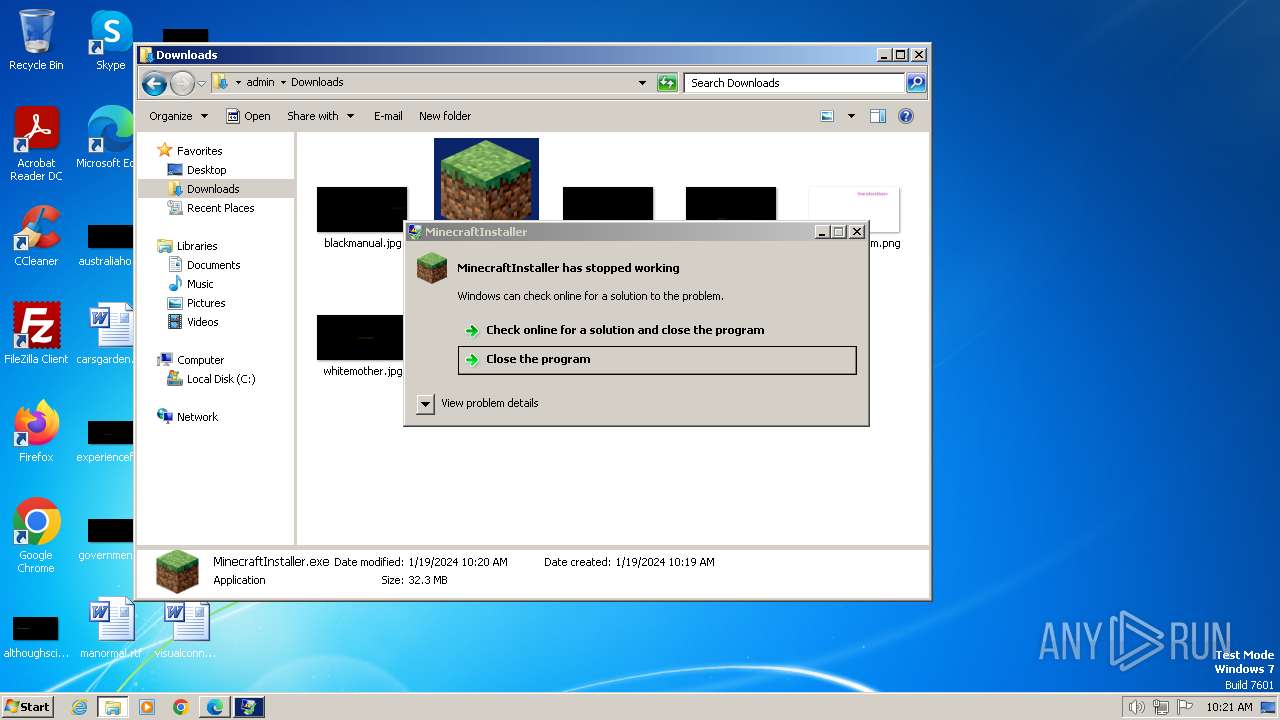Image resolution: width=1280 pixels, height=720 pixels.
Task: Click E-mail in the Explorer toolbar
Action: [388, 116]
